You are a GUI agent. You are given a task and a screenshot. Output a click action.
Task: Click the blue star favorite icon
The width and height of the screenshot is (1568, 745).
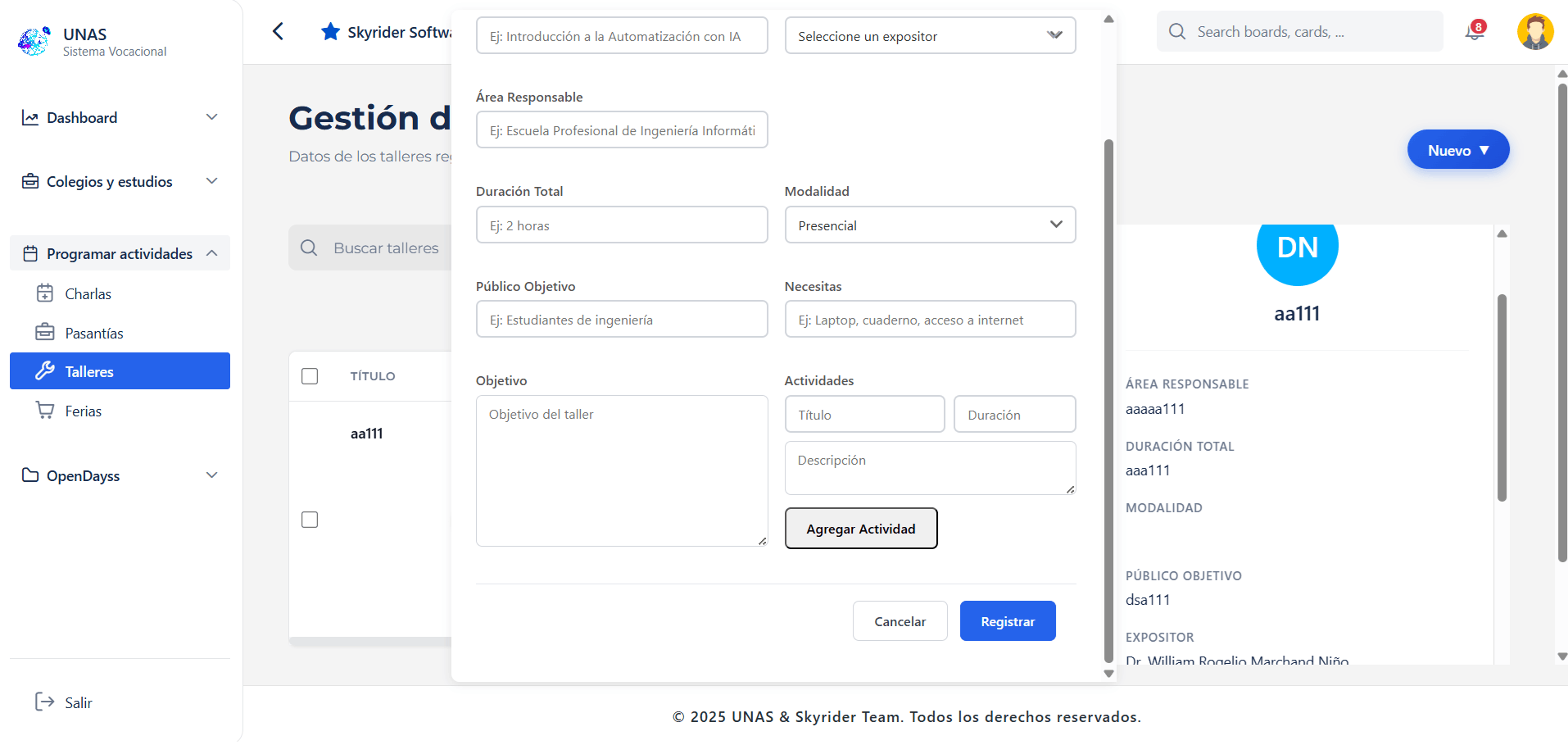coord(330,32)
